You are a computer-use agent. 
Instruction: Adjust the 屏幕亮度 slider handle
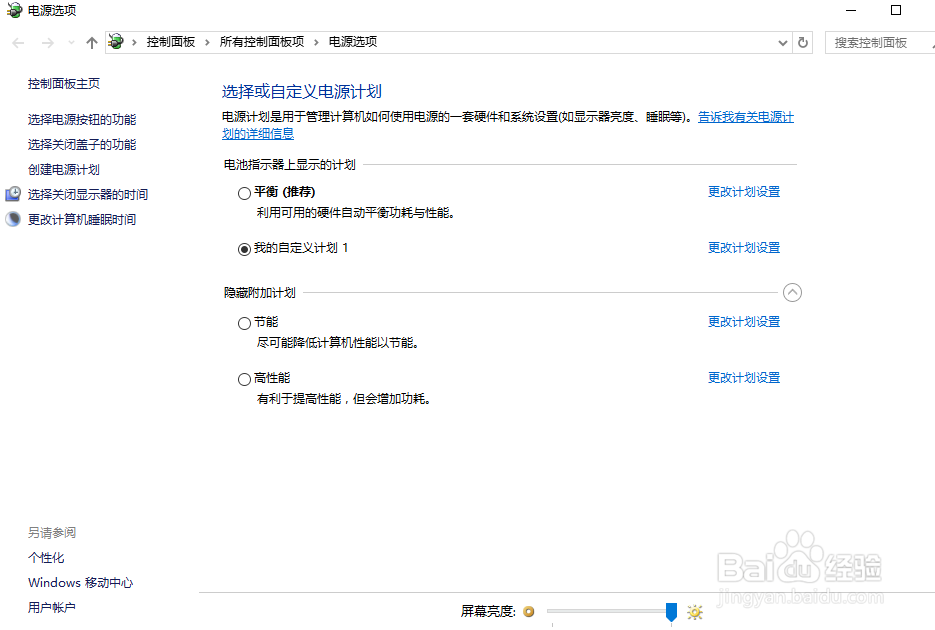pyautogui.click(x=672, y=611)
